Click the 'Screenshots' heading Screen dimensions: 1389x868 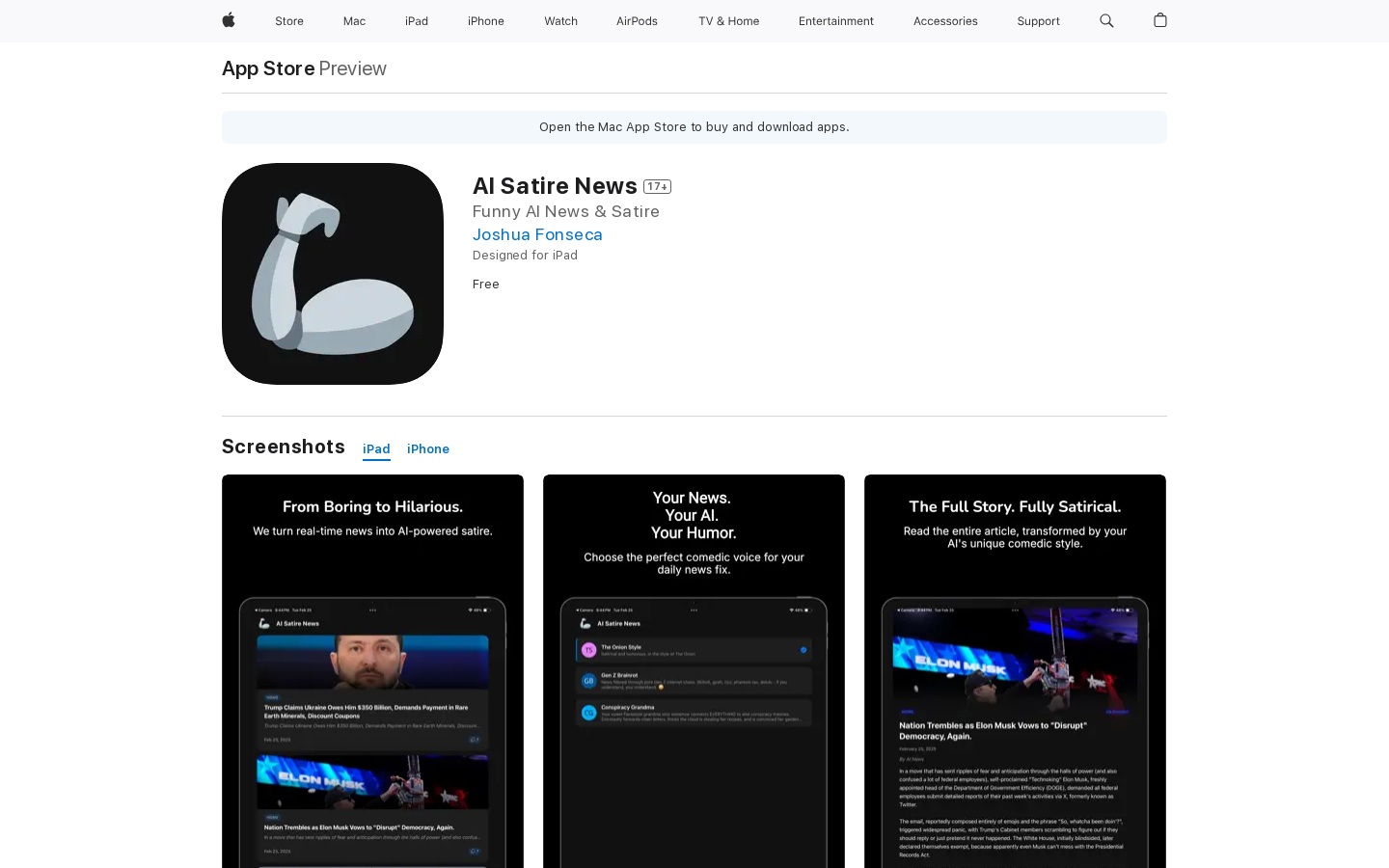284,447
